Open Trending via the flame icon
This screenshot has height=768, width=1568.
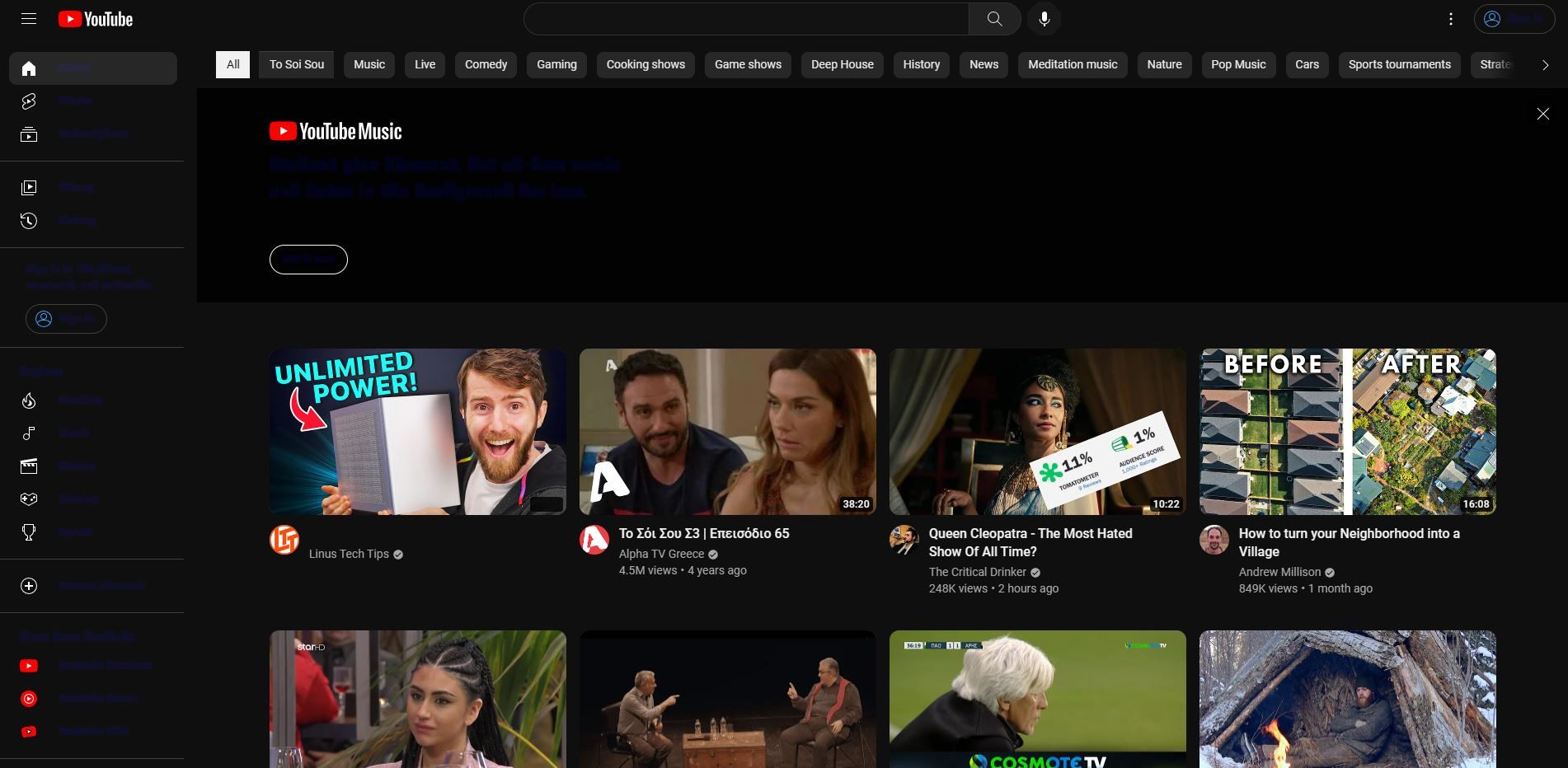(x=29, y=400)
